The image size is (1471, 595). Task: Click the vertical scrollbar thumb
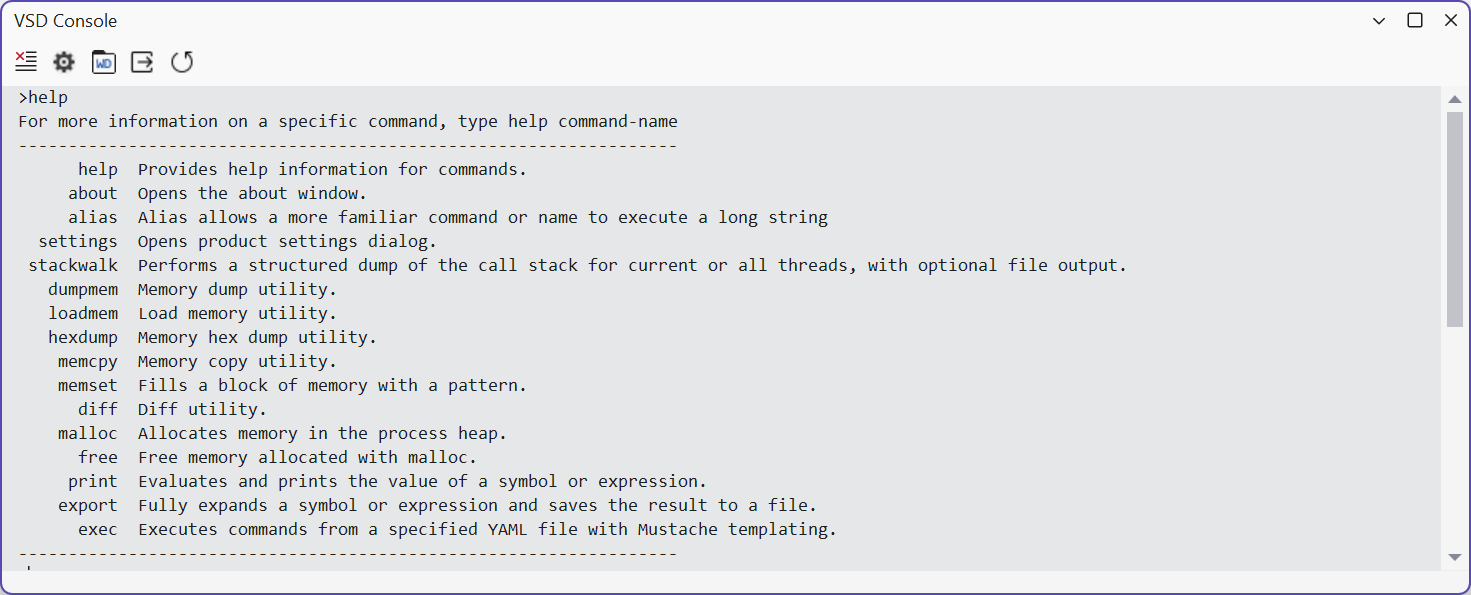[x=1455, y=219]
